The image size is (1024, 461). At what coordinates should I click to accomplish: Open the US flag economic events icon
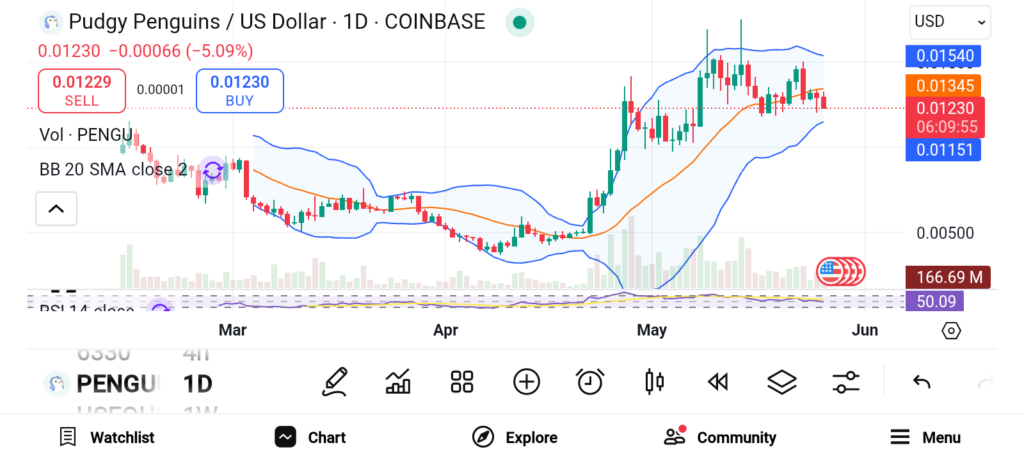(x=830, y=271)
